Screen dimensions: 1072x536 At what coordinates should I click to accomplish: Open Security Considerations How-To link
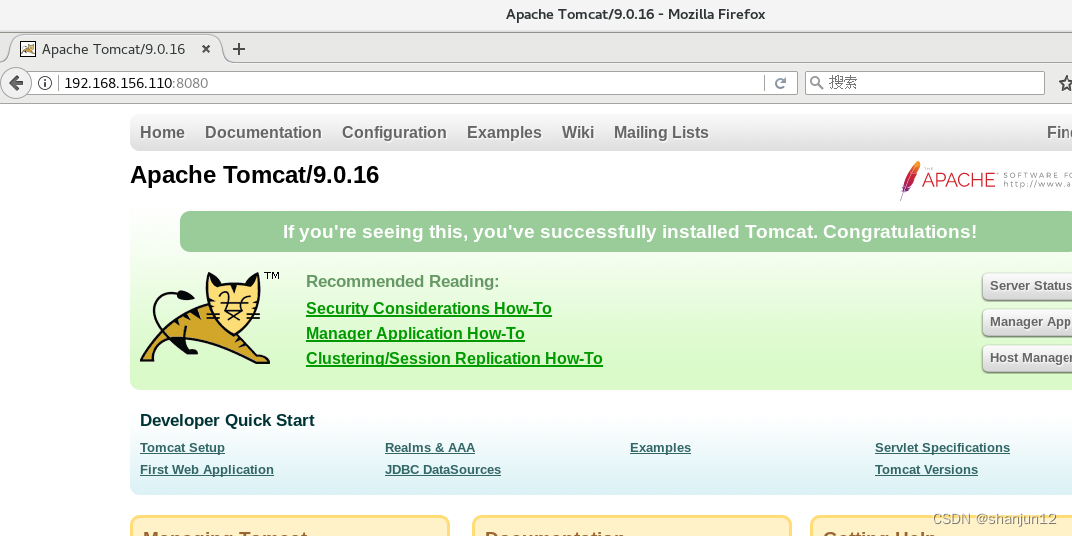click(429, 308)
